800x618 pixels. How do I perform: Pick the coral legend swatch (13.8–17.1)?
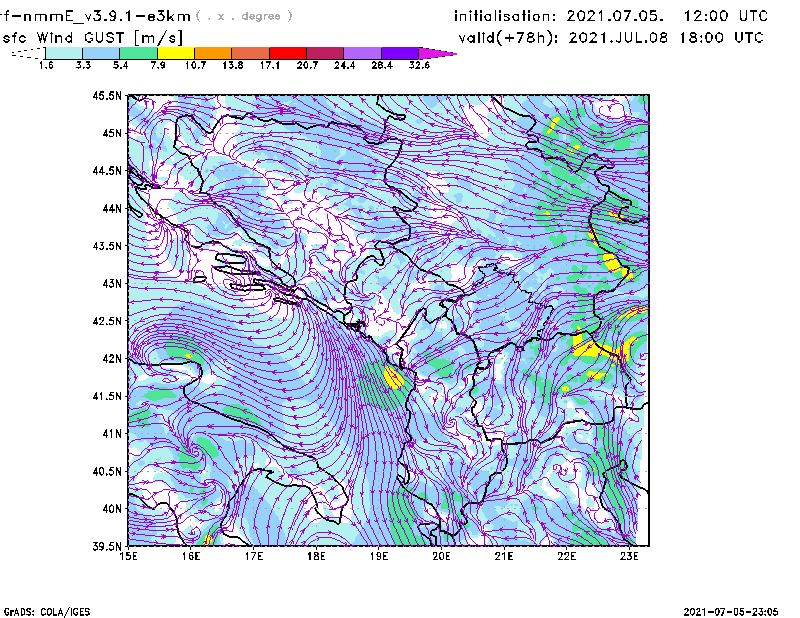tap(251, 53)
